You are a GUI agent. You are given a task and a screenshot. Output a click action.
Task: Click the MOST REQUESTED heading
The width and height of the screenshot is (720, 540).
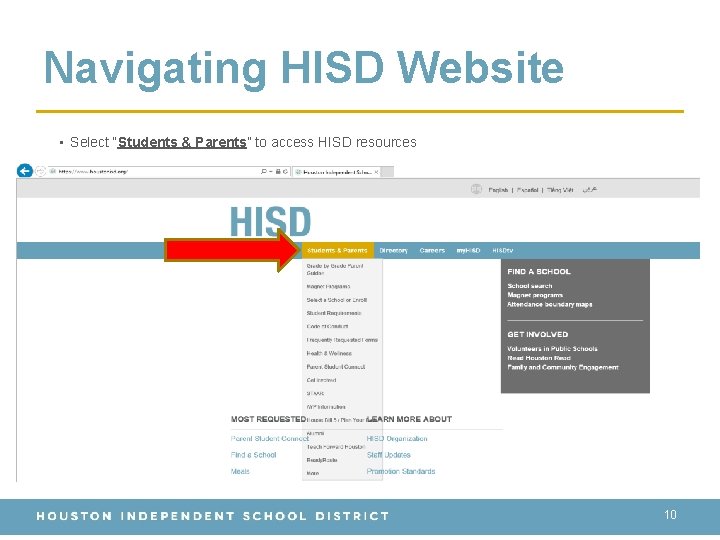268,419
